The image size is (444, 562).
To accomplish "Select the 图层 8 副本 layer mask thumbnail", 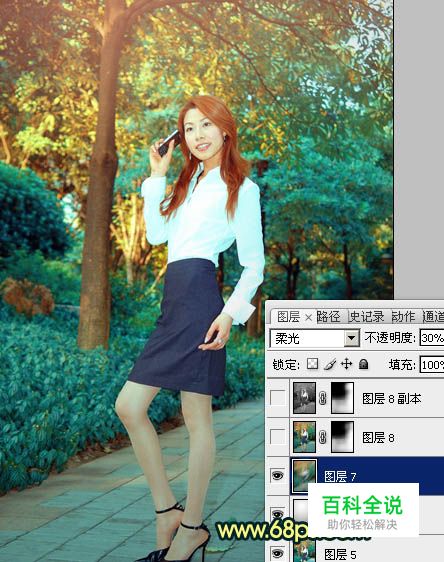I will pos(342,398).
